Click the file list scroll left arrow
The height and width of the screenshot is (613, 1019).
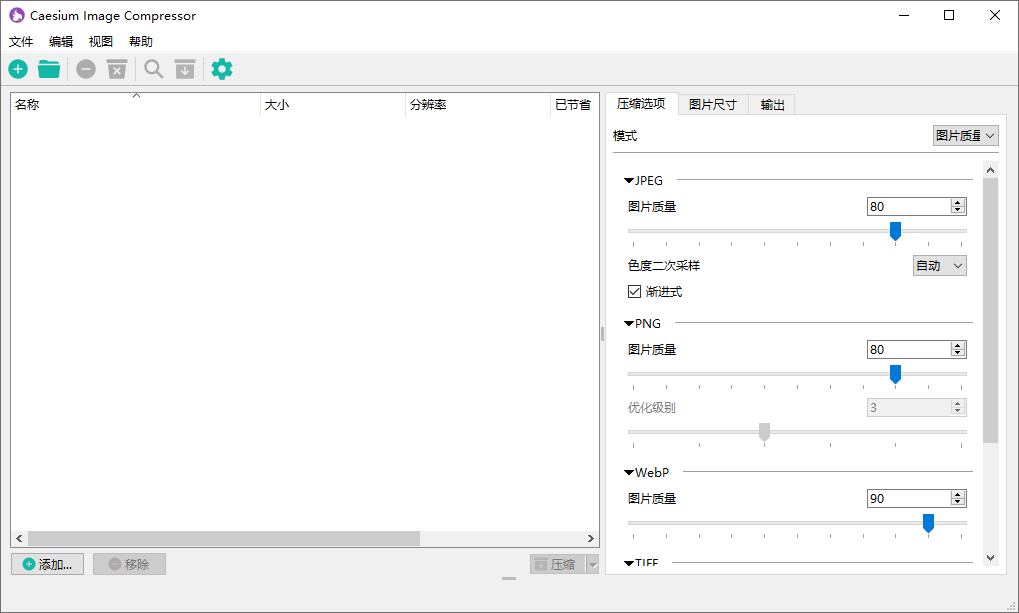[x=19, y=538]
